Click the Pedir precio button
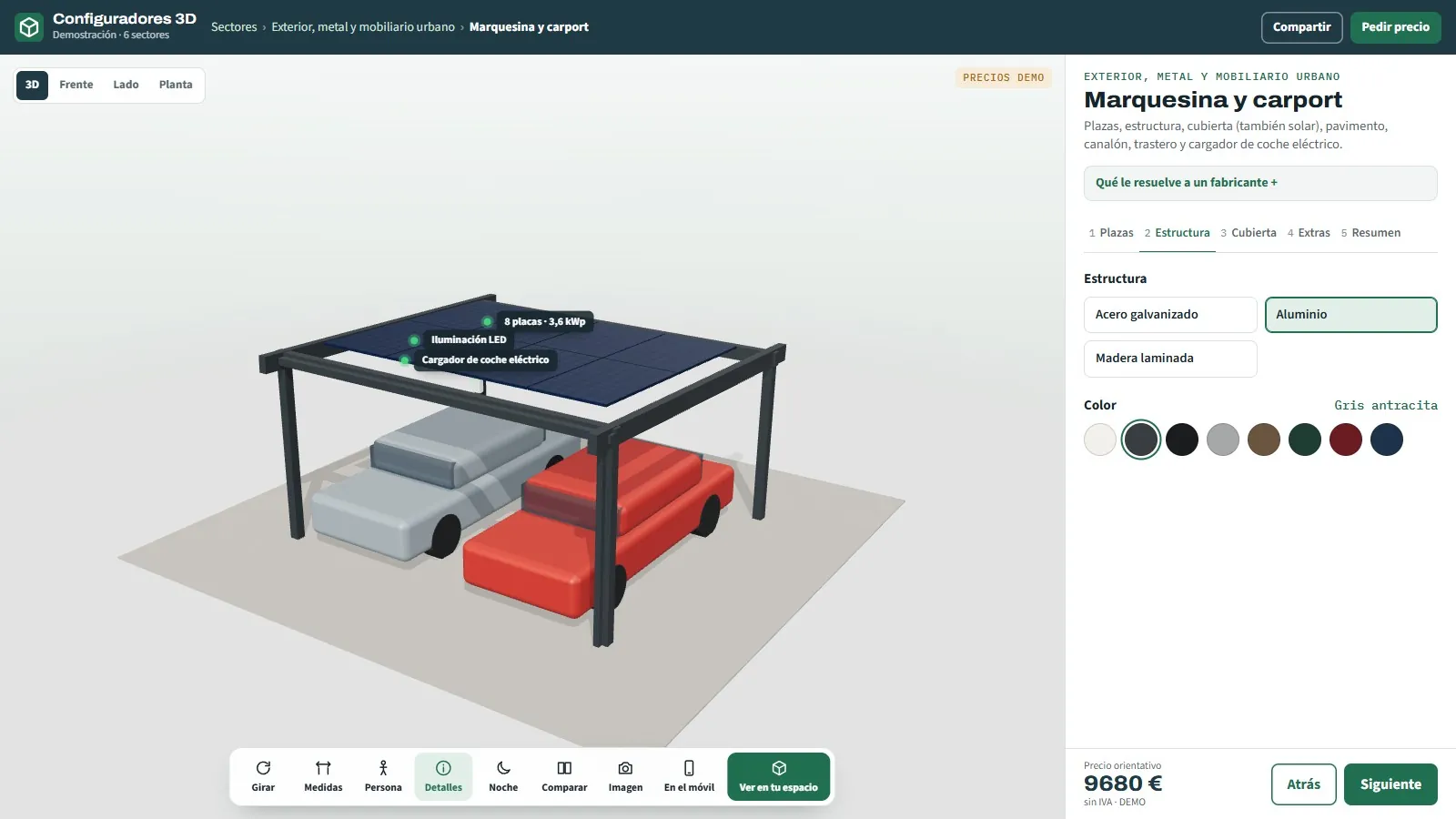Image resolution: width=1456 pixels, height=819 pixels. tap(1395, 27)
